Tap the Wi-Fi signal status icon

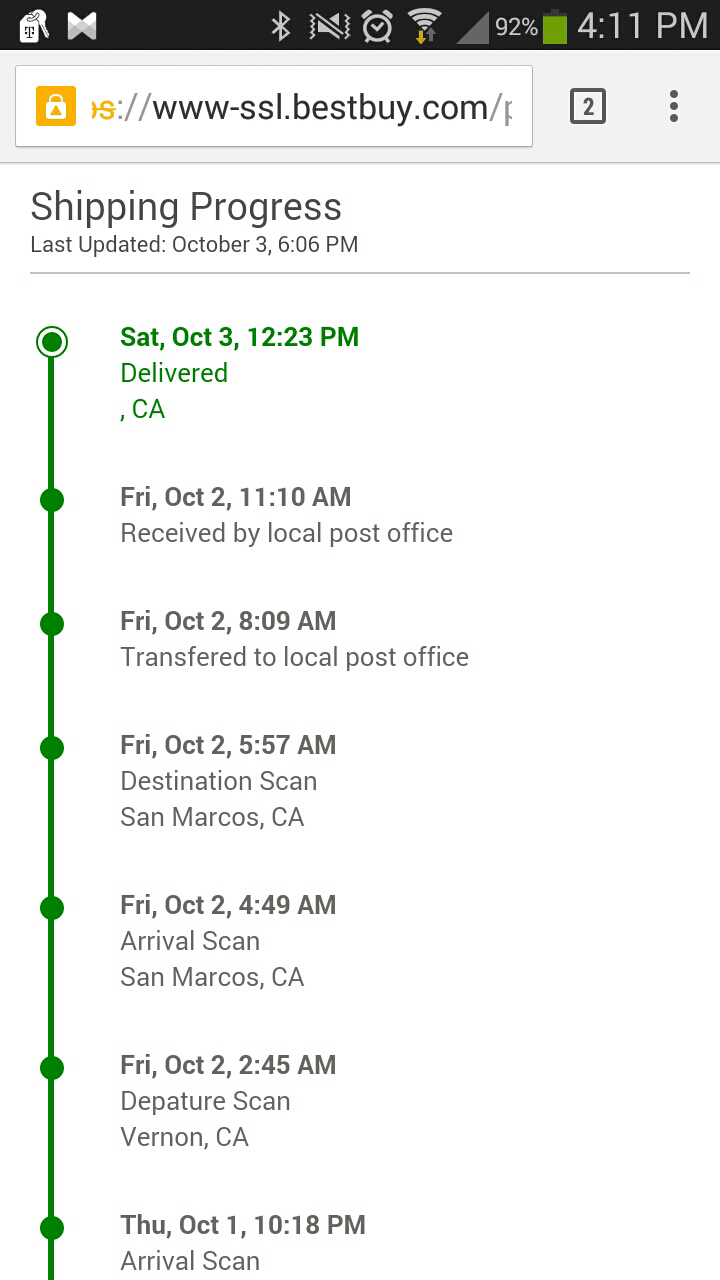[425, 26]
